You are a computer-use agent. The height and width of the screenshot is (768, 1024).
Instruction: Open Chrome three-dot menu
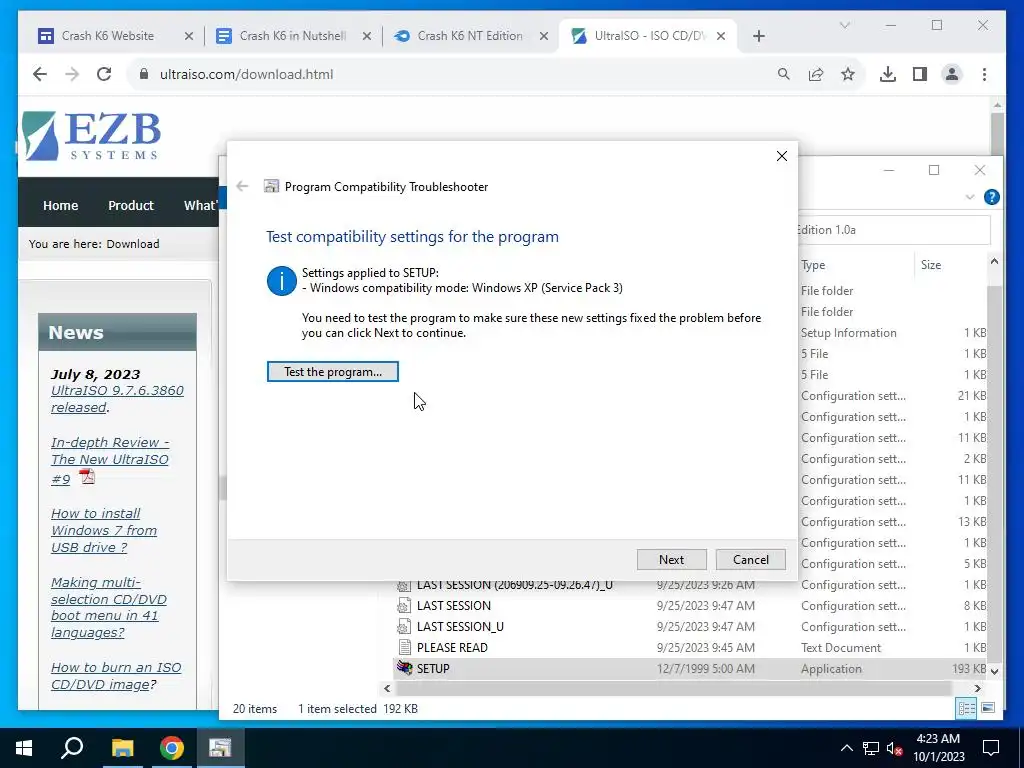pyautogui.click(x=984, y=74)
